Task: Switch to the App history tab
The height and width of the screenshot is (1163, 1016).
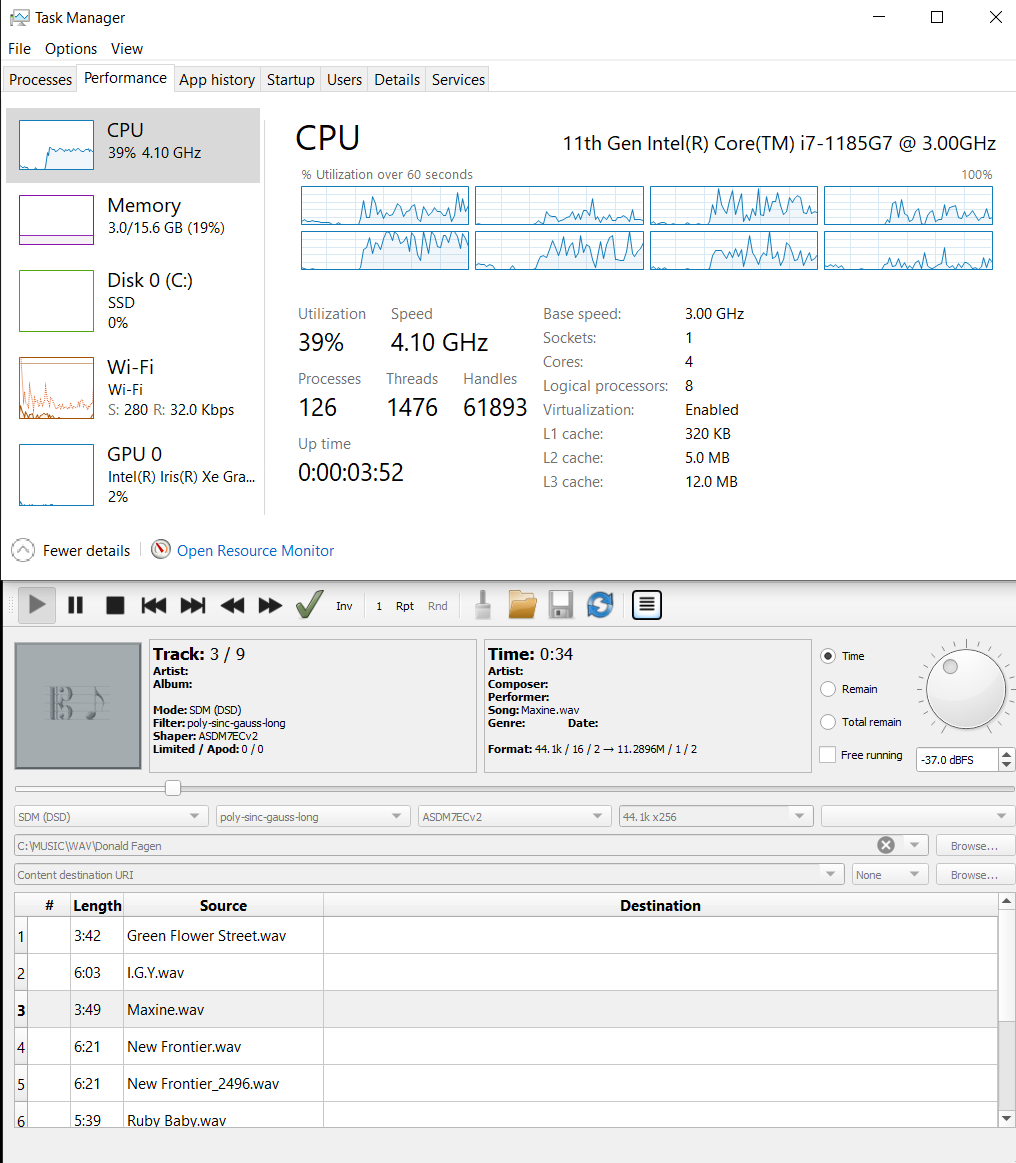Action: point(217,79)
